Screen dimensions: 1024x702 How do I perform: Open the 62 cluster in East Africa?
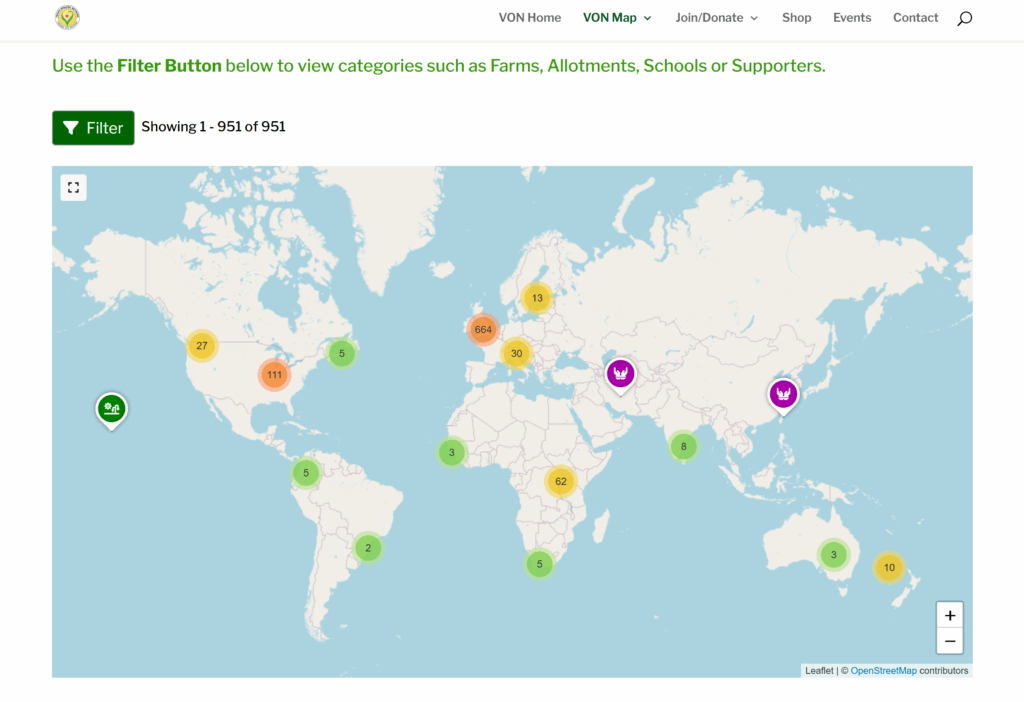coord(561,481)
